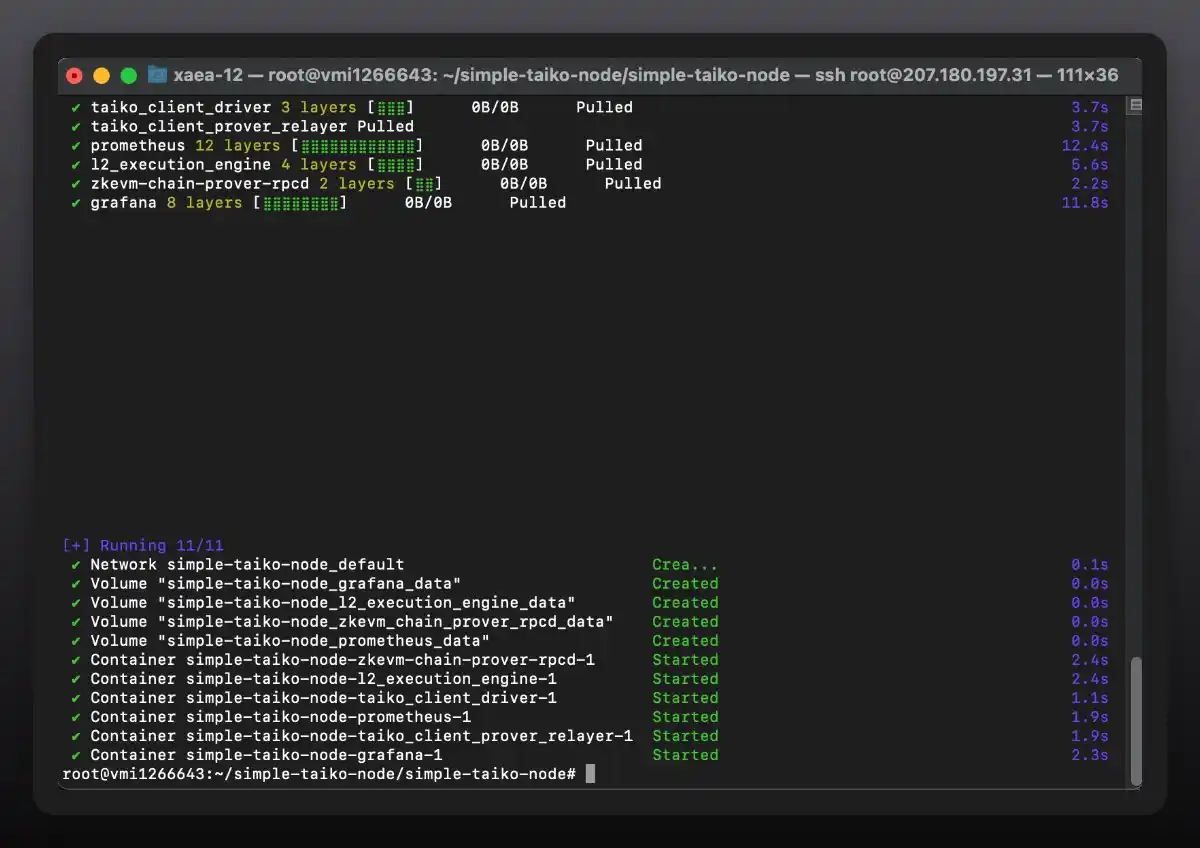
Task: Click the folder proxy icon in title bar
Action: pos(157,75)
